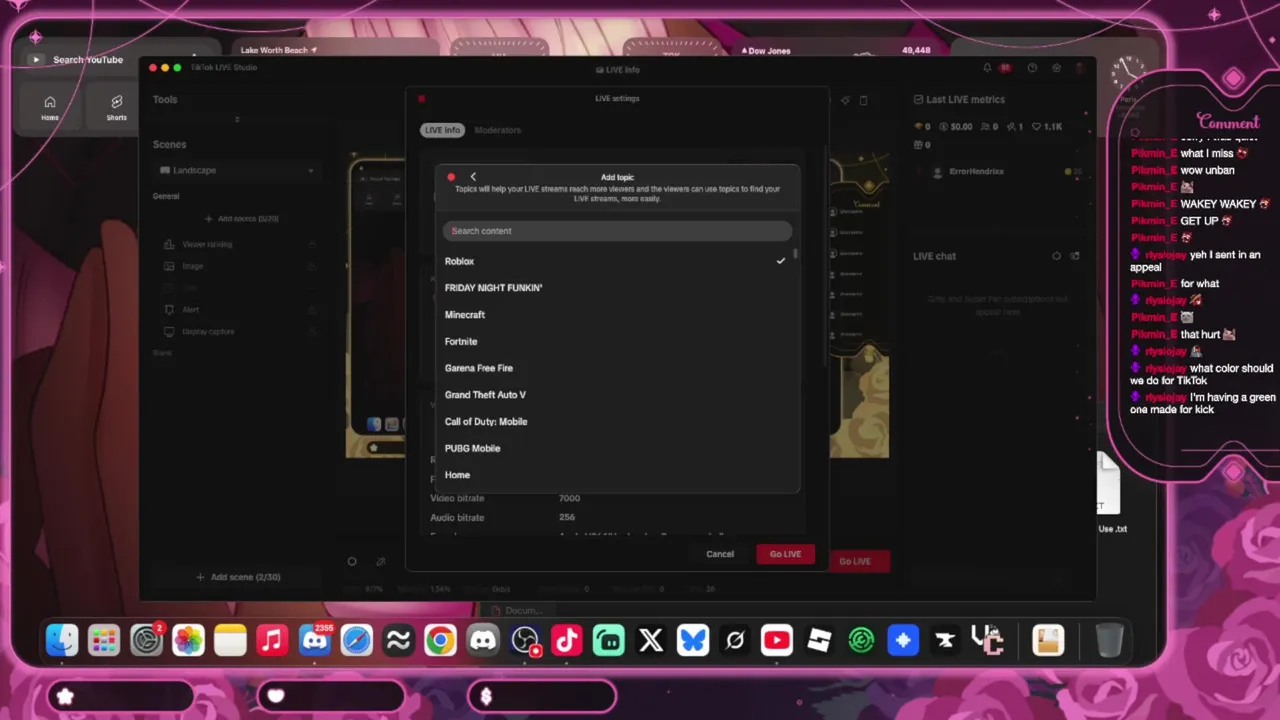Screen dimensions: 1280x720
Task: Click Audio bitrate value 256
Action: [567, 518]
